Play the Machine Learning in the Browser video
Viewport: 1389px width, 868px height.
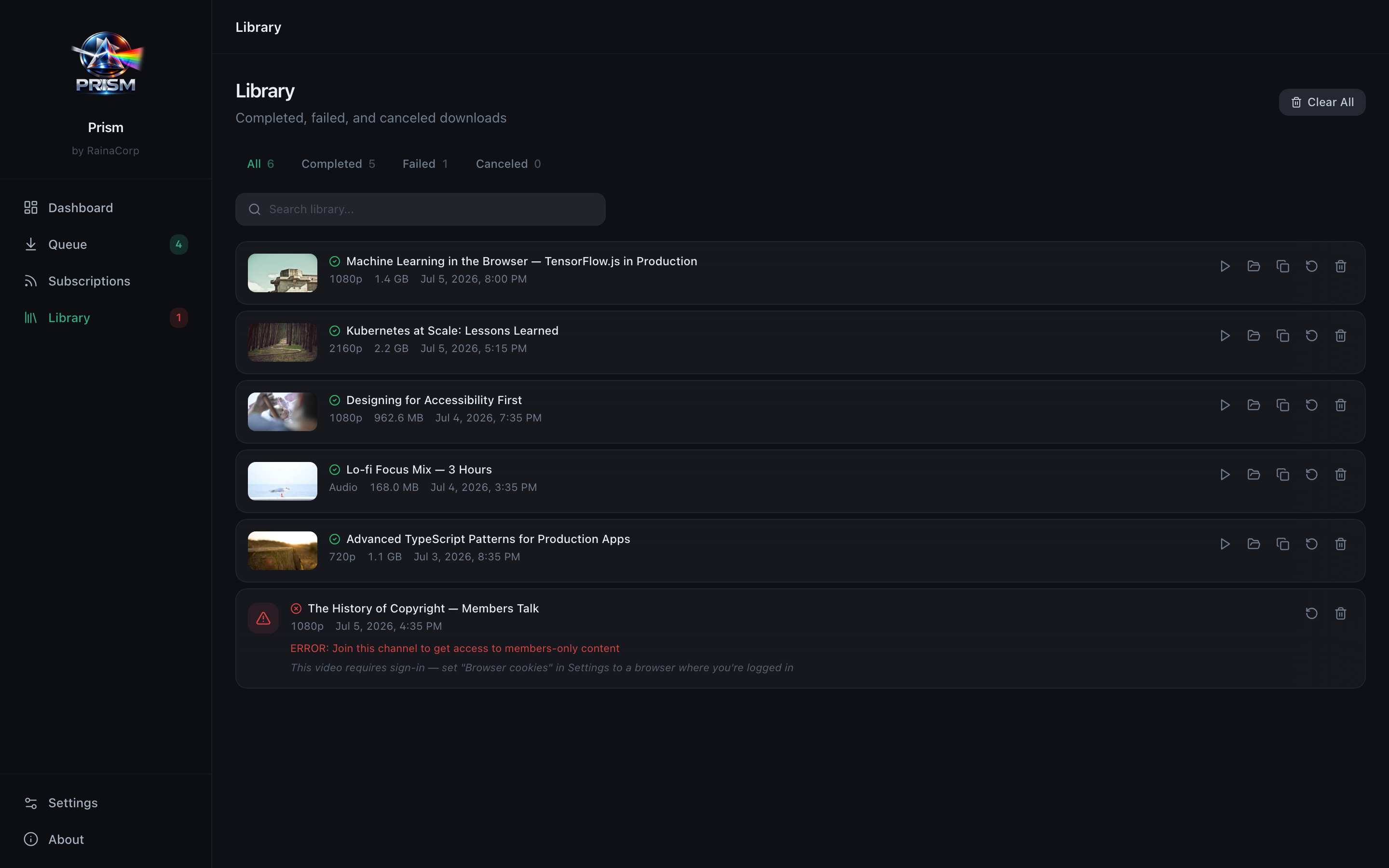[1225, 266]
